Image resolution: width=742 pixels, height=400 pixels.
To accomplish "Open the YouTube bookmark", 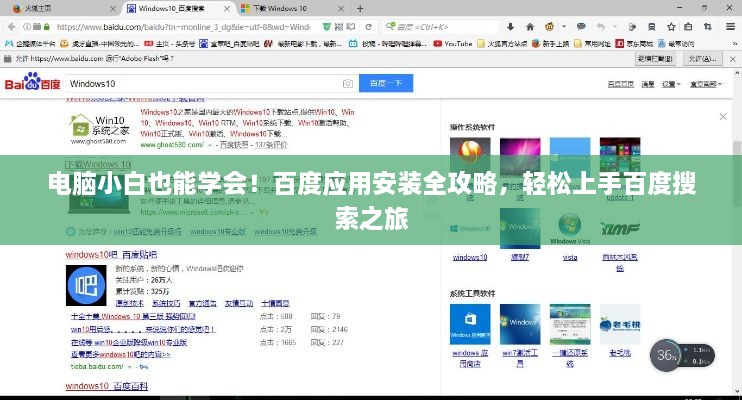I will pyautogui.click(x=452, y=44).
